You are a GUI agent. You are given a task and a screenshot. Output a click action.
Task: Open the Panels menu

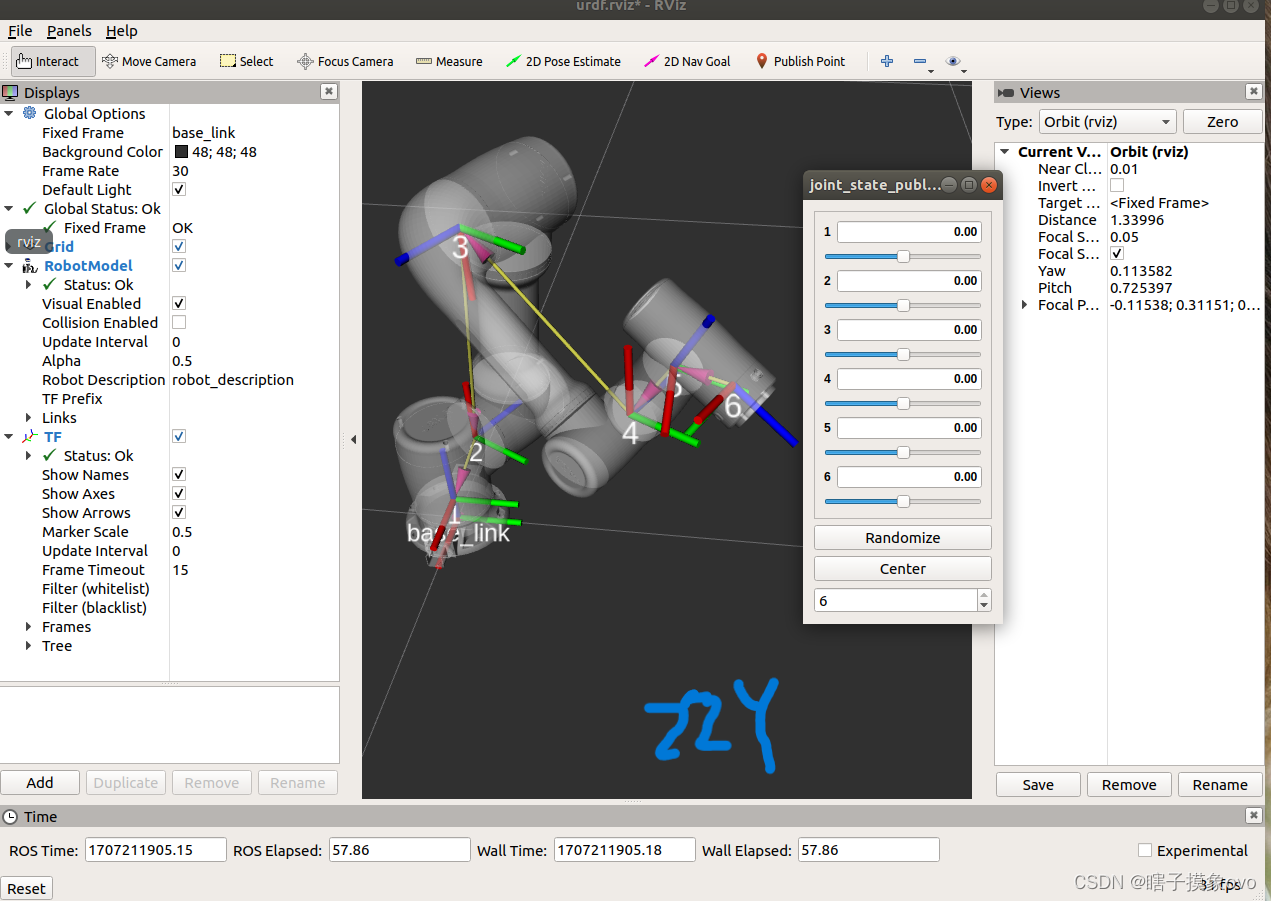tap(68, 30)
